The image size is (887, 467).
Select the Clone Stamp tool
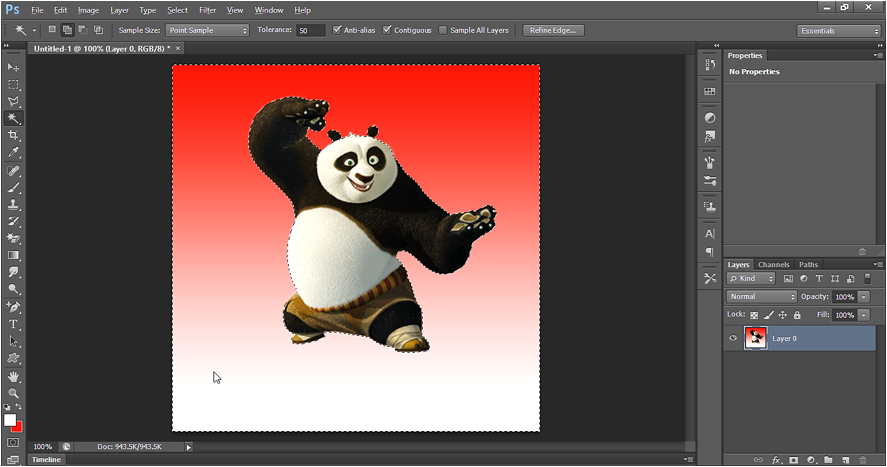pyautogui.click(x=13, y=205)
